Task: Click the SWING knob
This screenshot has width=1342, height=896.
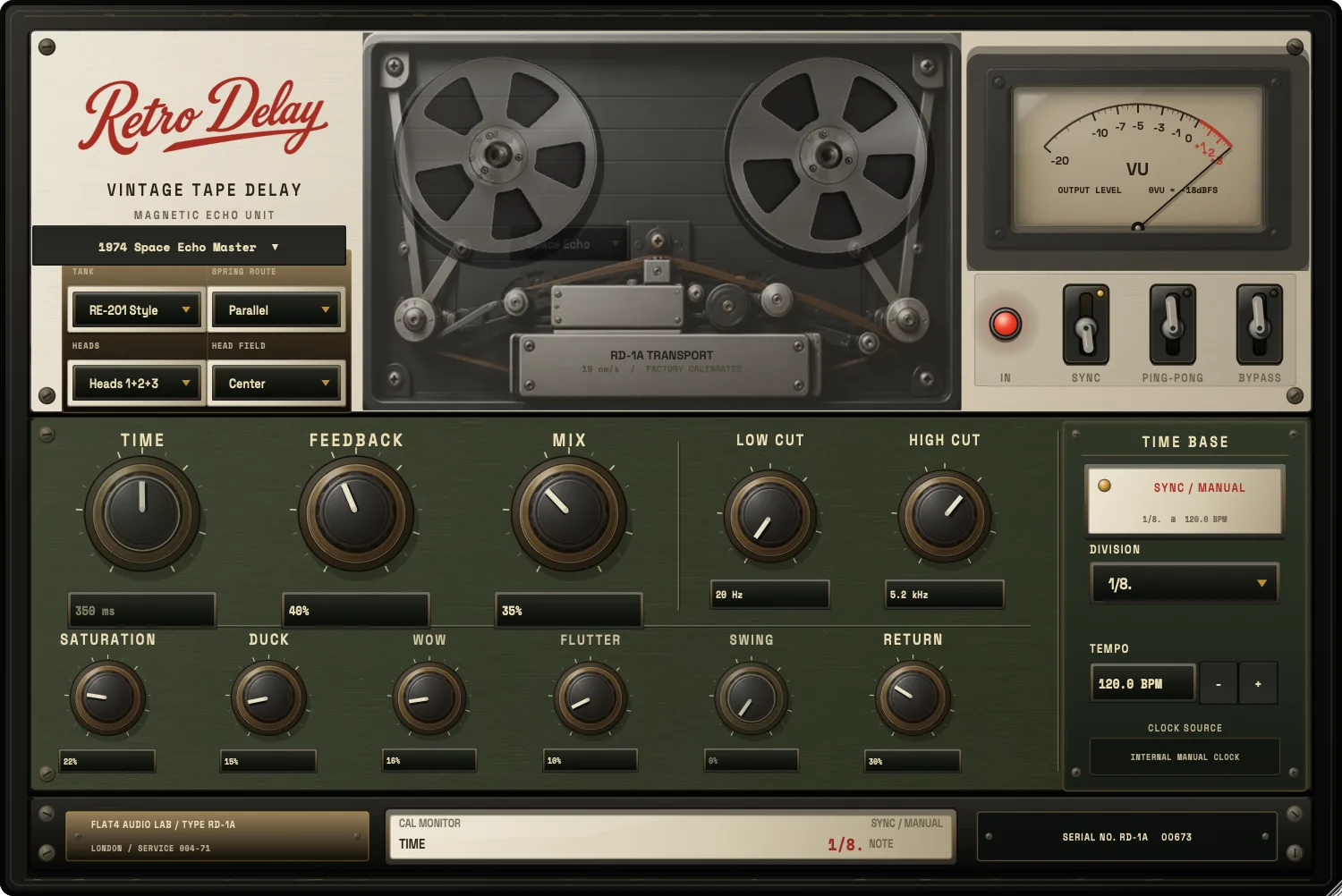Action: [752, 697]
